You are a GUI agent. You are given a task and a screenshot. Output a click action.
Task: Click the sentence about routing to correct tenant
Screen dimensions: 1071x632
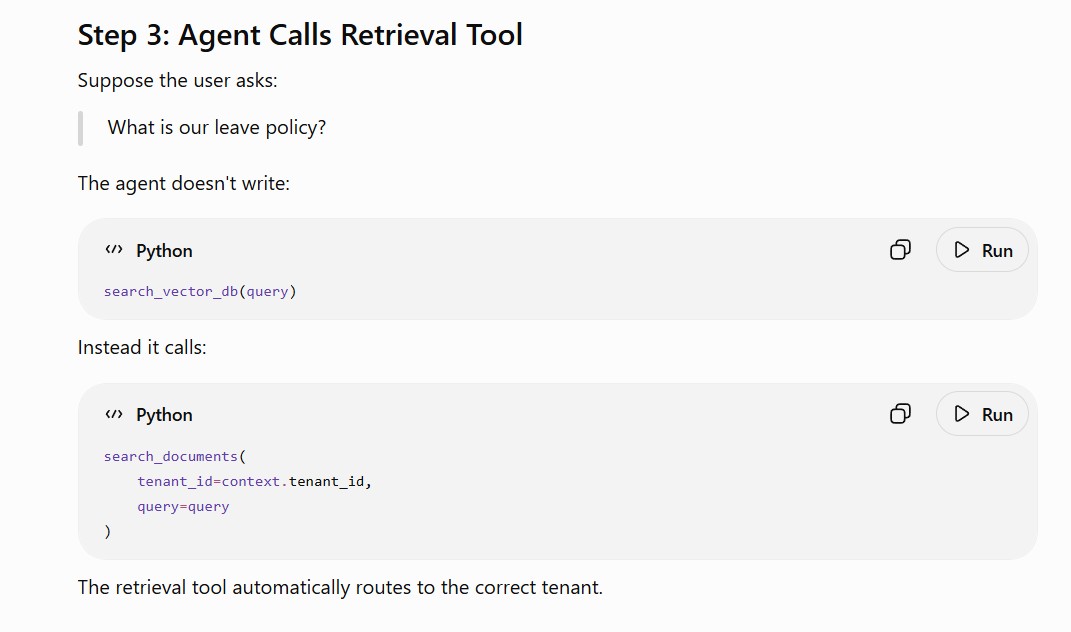(340, 588)
